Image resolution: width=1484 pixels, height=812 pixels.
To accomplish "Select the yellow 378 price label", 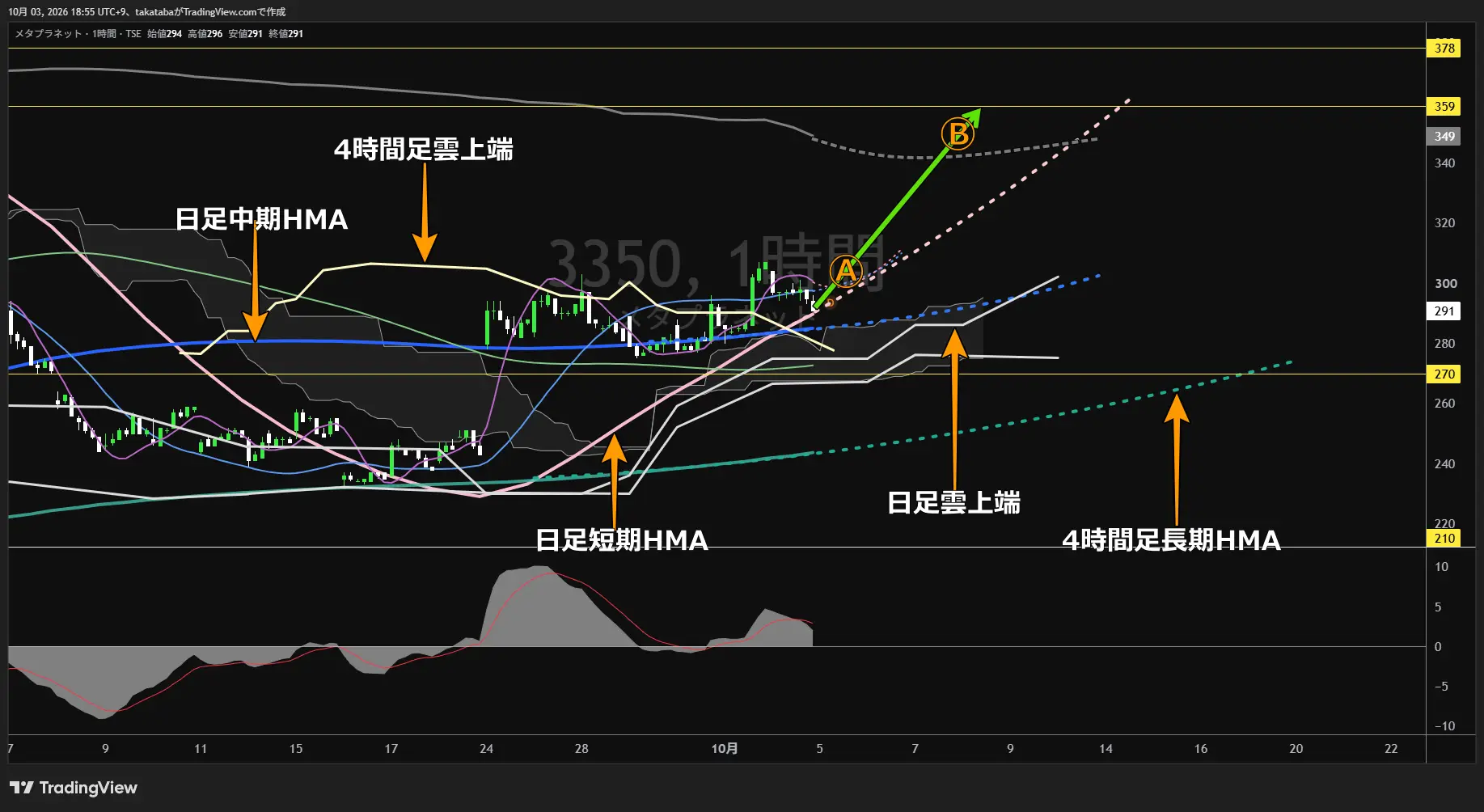I will point(1444,48).
